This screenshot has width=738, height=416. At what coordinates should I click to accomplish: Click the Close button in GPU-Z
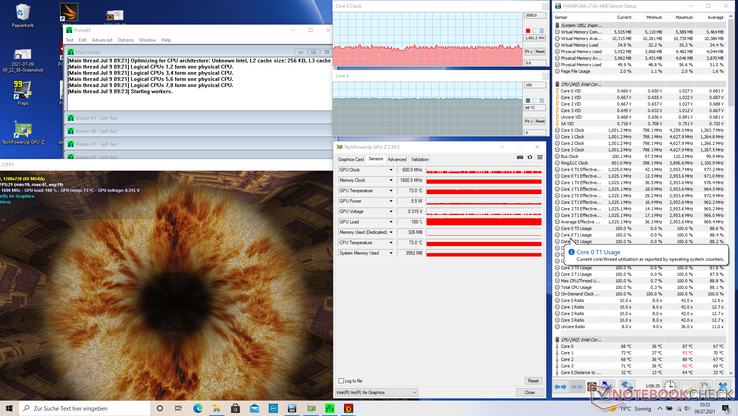tap(529, 392)
